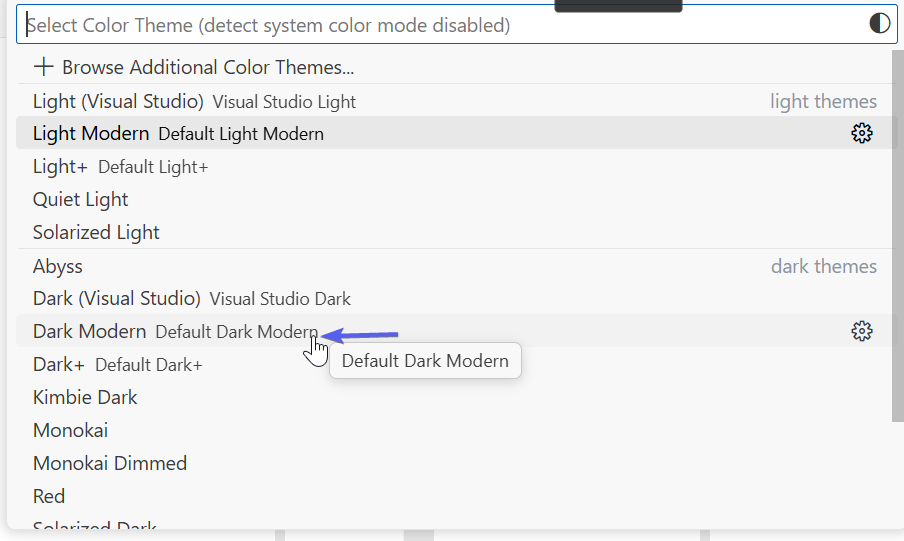Pick the Quiet Light theme
The height and width of the screenshot is (541, 904).
80,199
